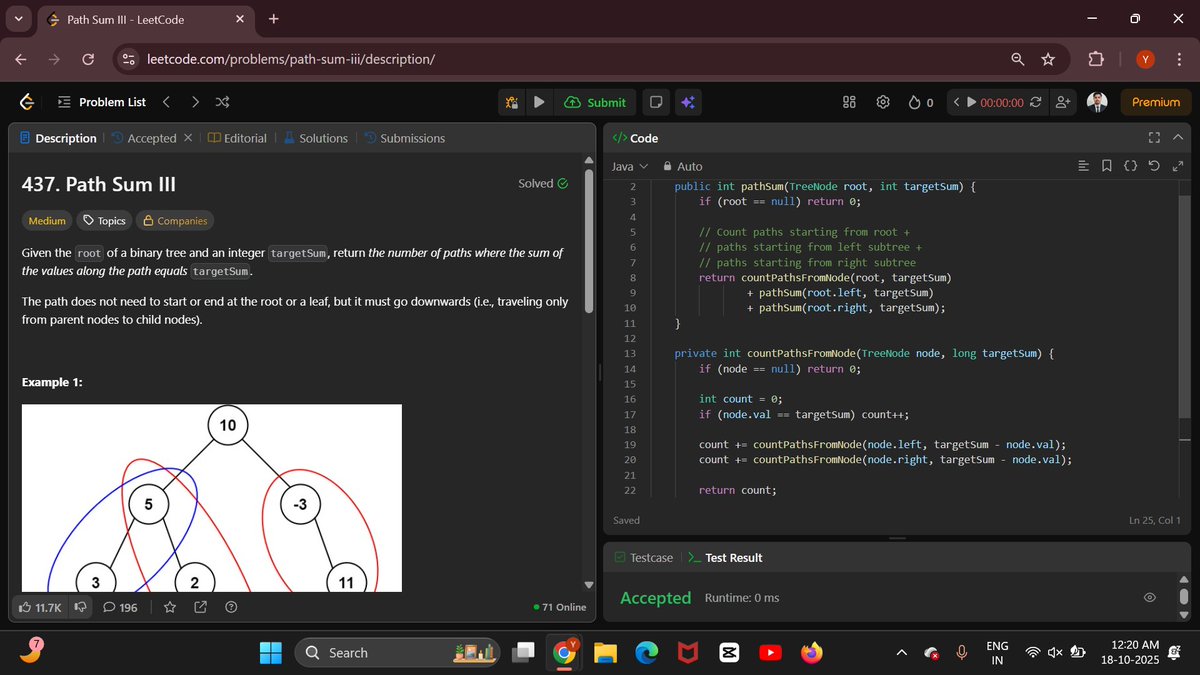This screenshot has width=1200, height=675.
Task: Show Topics tag
Action: click(104, 221)
